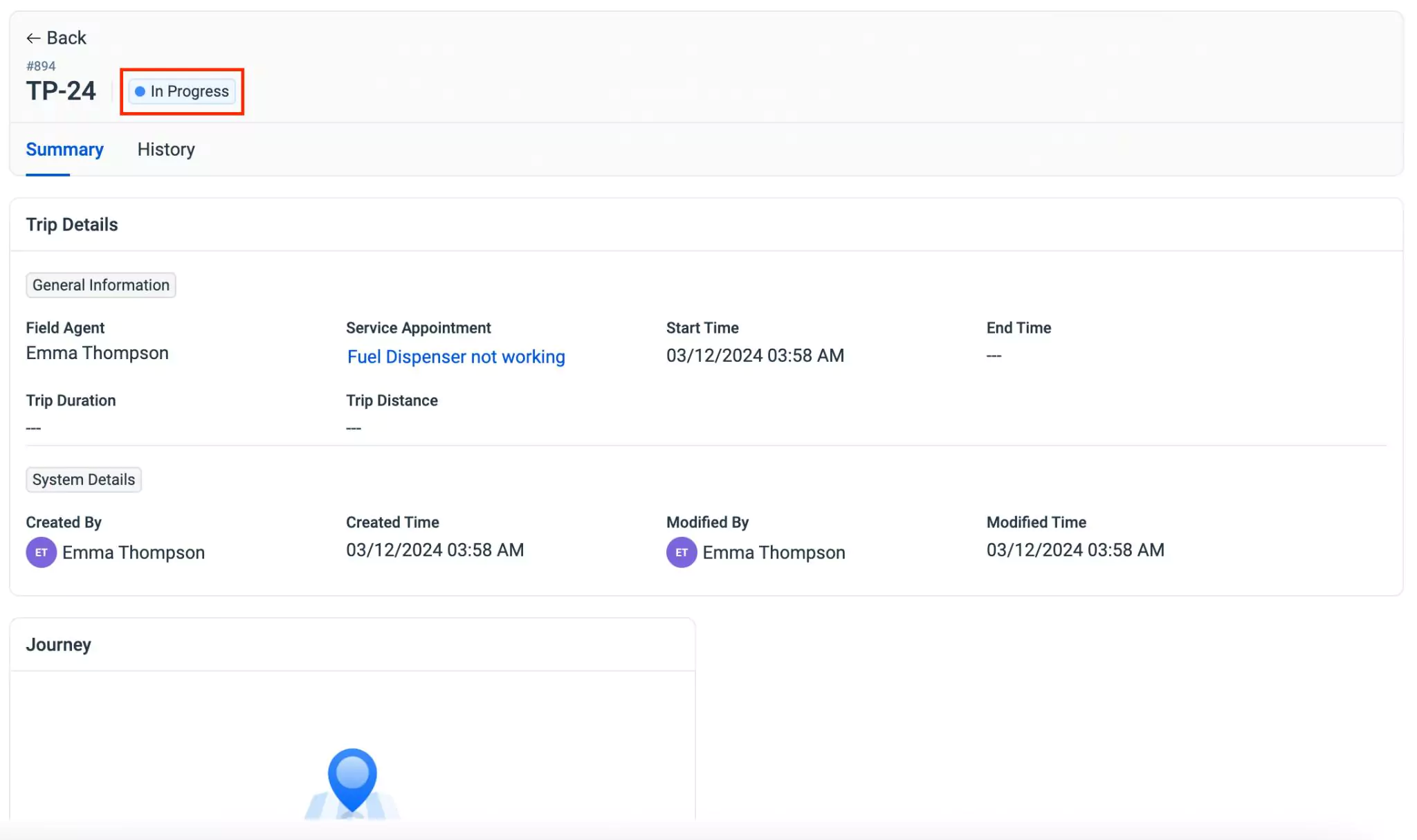Switch to the Summary tab
Viewport: 1417px width, 840px height.
(x=64, y=149)
